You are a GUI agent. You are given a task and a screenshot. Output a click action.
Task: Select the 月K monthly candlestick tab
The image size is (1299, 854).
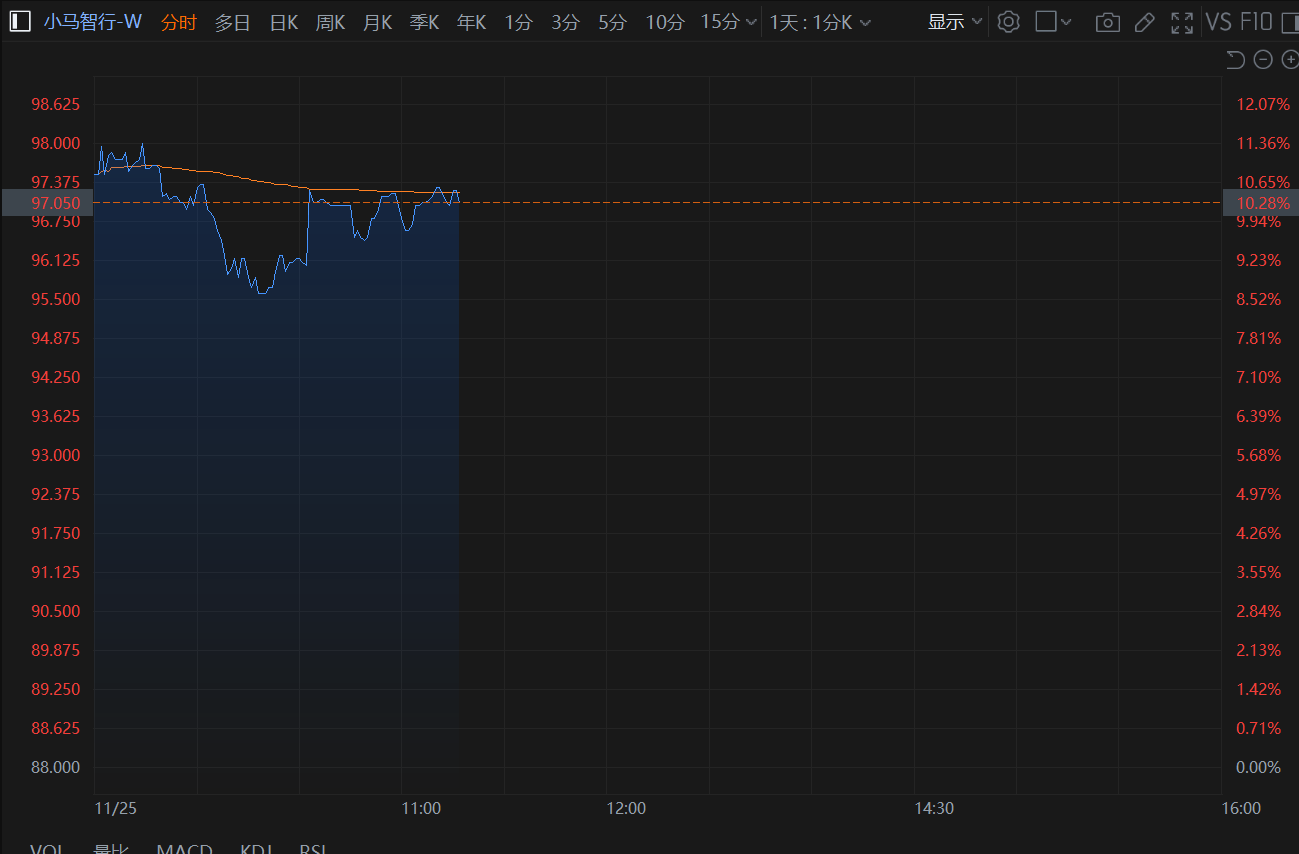click(377, 22)
